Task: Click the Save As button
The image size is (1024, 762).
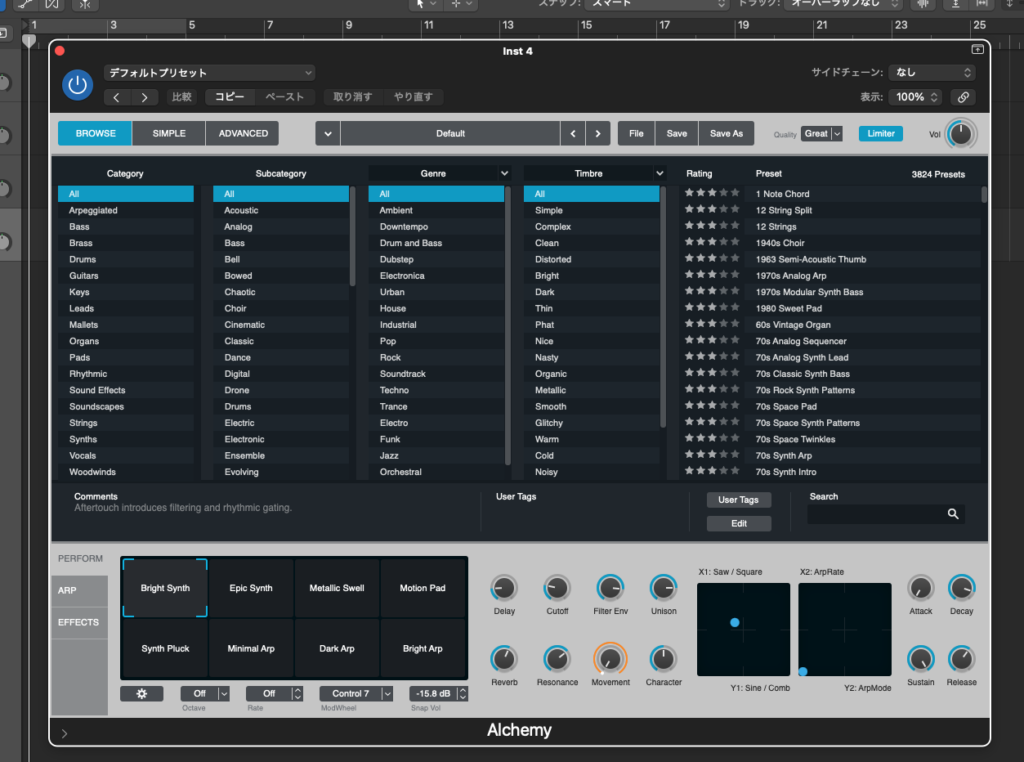Action: coord(726,133)
